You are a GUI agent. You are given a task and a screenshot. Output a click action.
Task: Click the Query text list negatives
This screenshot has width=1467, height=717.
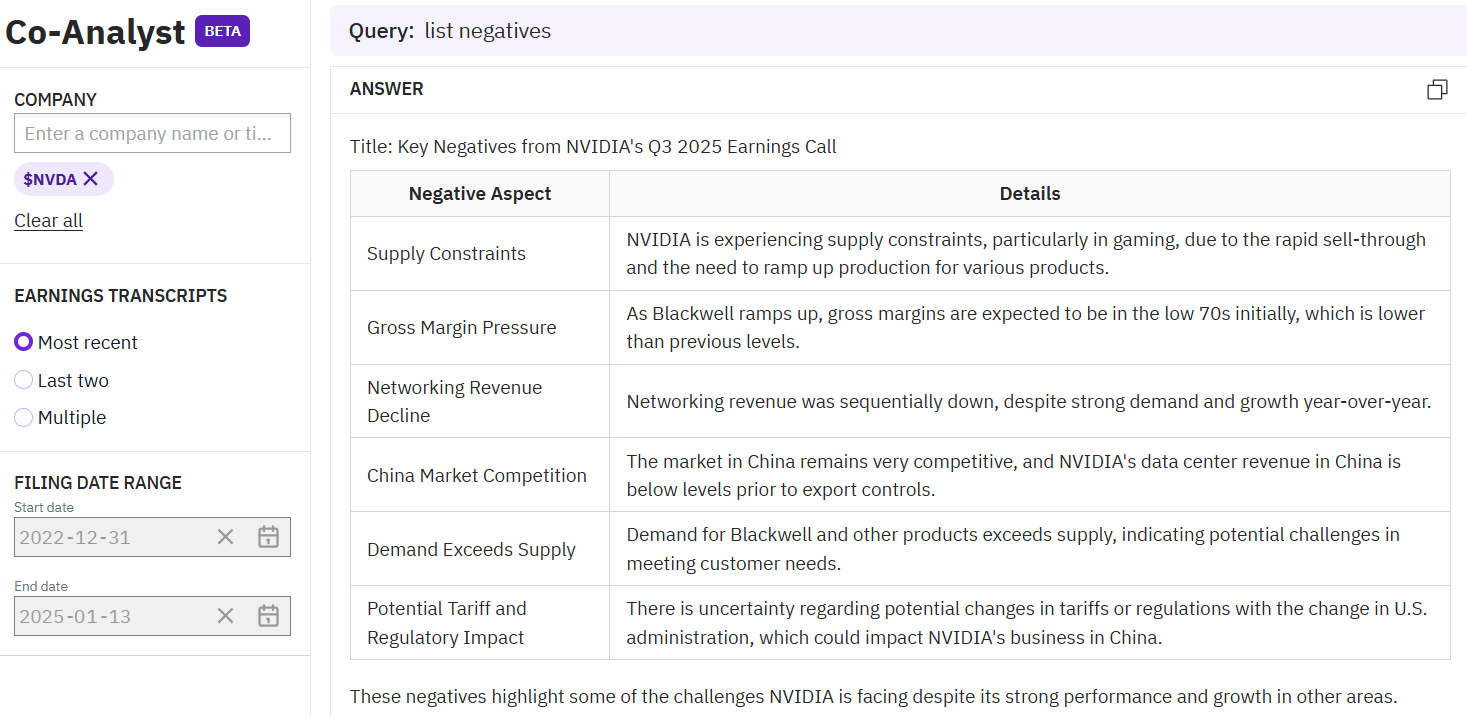(x=487, y=31)
